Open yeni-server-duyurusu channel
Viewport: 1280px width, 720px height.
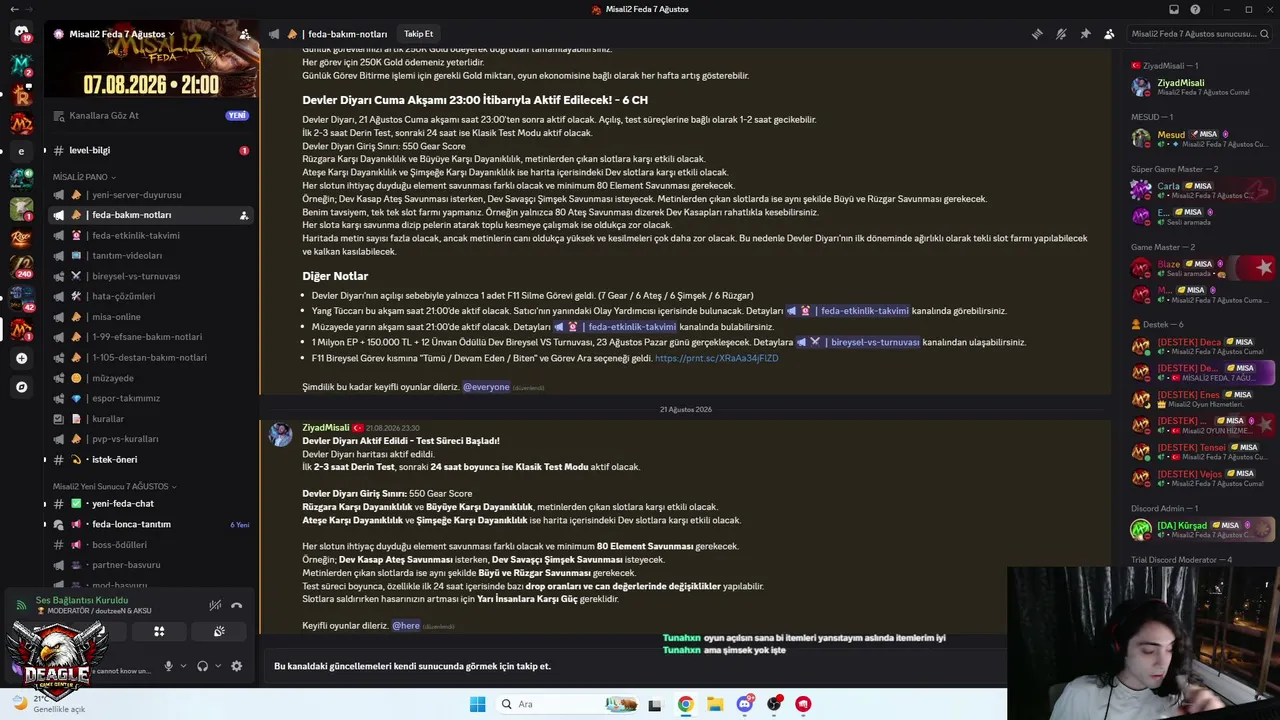tap(151, 195)
